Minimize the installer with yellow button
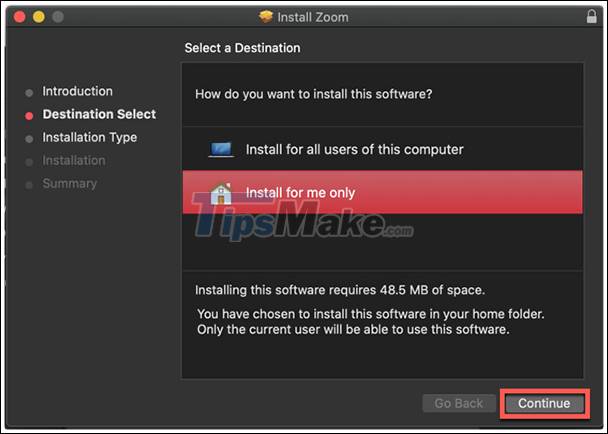The height and width of the screenshot is (434, 608). [39, 17]
